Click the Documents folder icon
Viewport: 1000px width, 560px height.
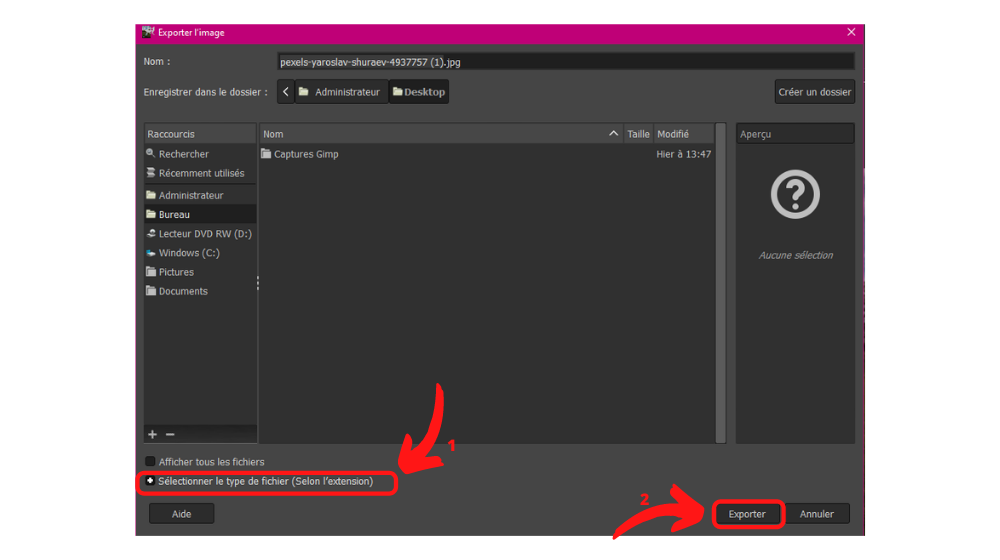pos(151,291)
